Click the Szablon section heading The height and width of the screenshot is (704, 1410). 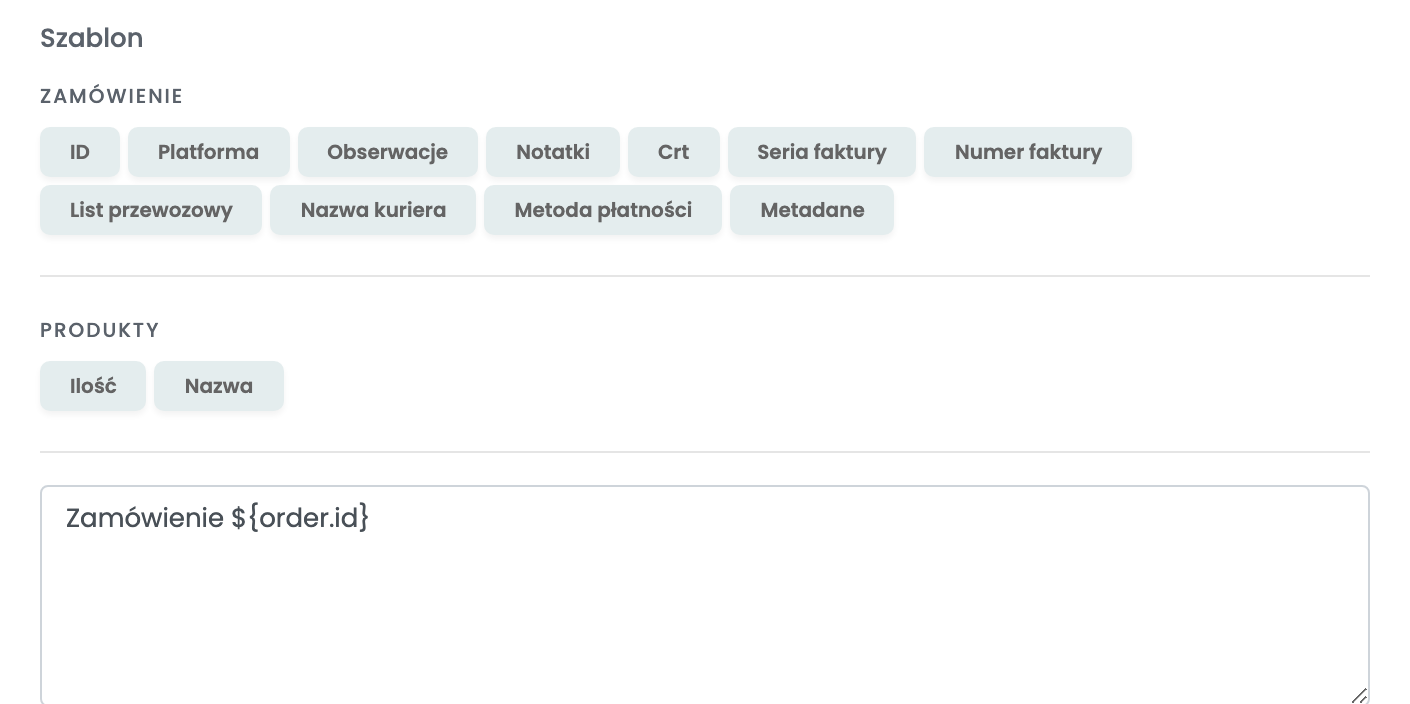click(92, 38)
